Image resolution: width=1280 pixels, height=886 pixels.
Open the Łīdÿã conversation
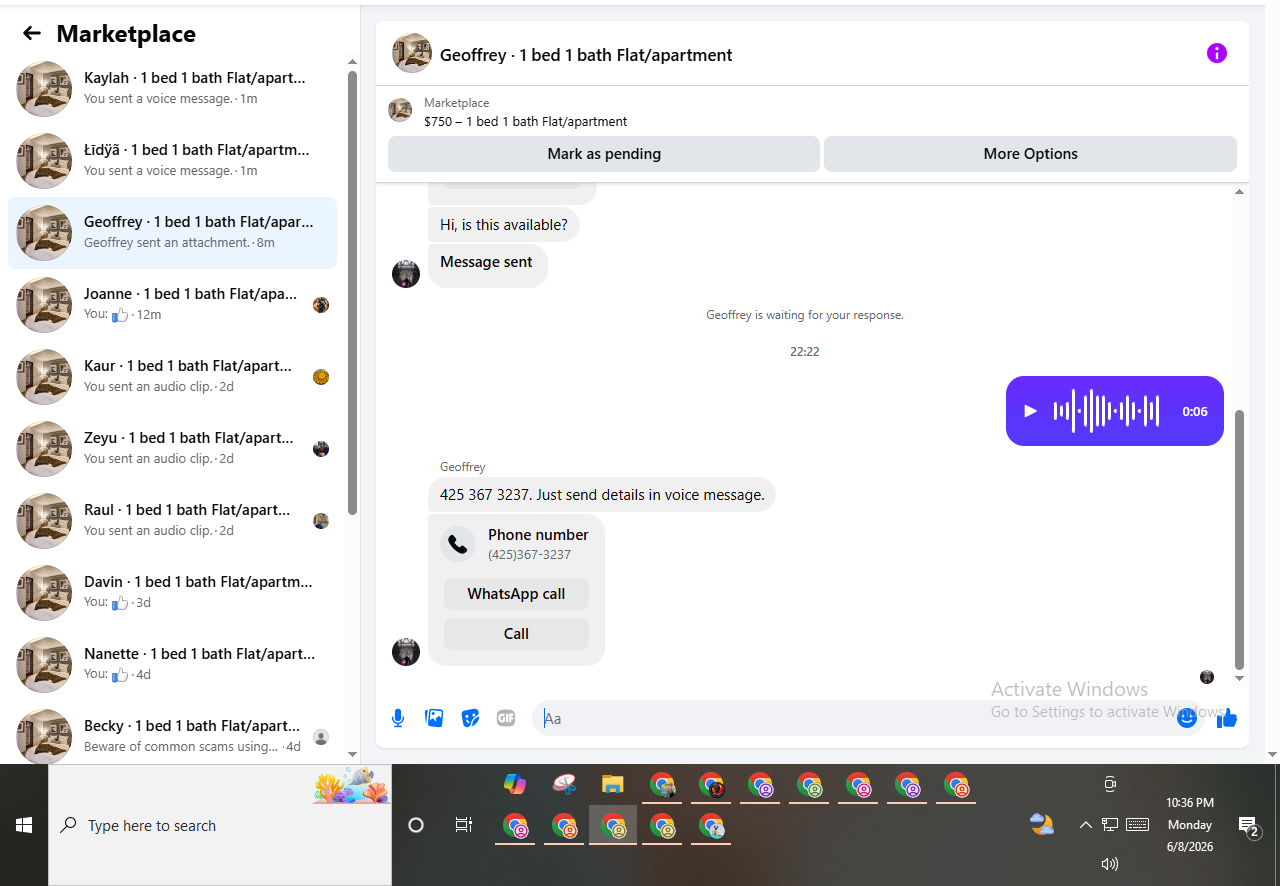(x=172, y=161)
